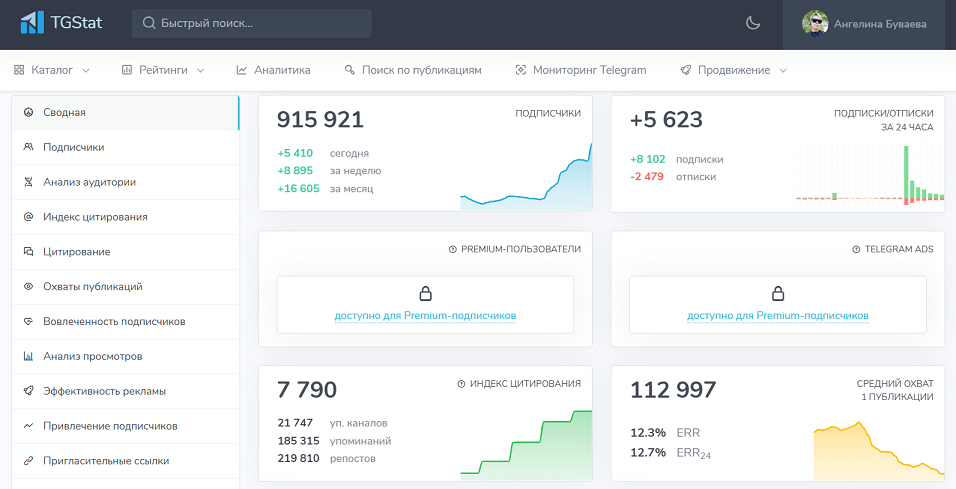Click the eye icon for Охваты публикаций
The height and width of the screenshot is (489, 956).
[x=28, y=287]
